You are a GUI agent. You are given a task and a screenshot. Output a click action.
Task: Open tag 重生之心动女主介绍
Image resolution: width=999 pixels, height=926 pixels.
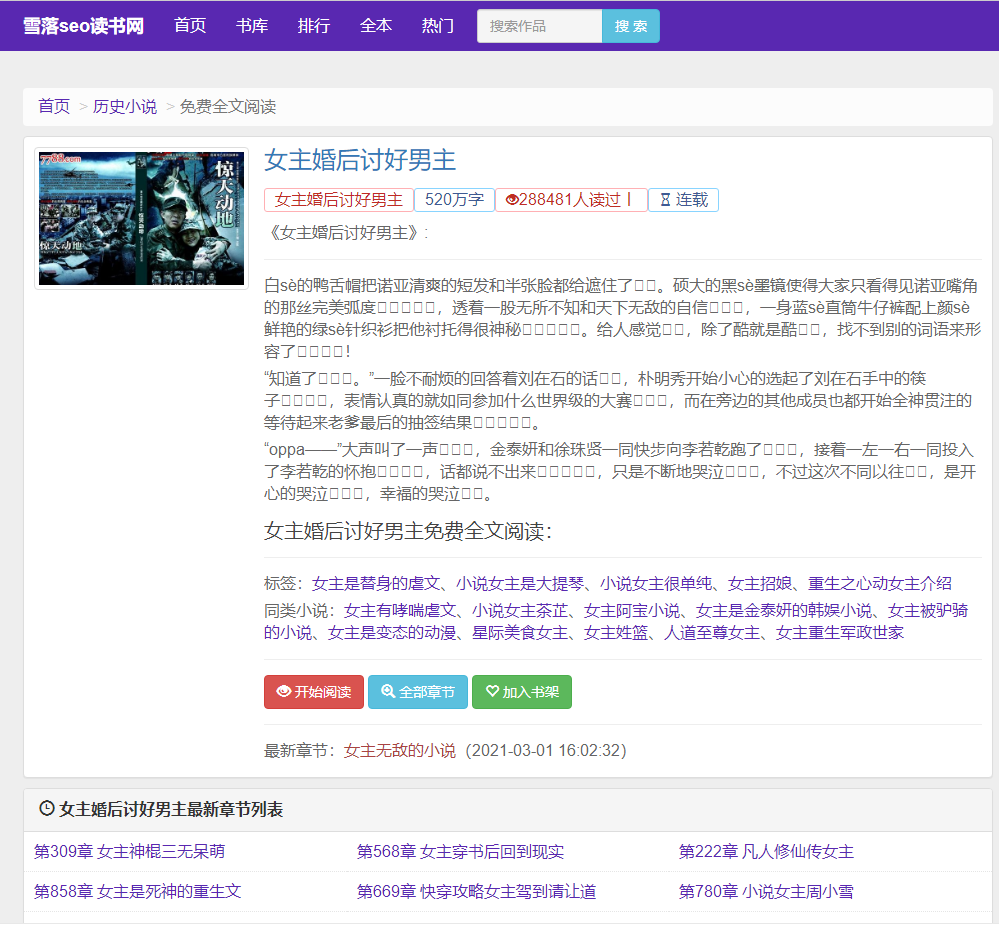click(x=880, y=583)
